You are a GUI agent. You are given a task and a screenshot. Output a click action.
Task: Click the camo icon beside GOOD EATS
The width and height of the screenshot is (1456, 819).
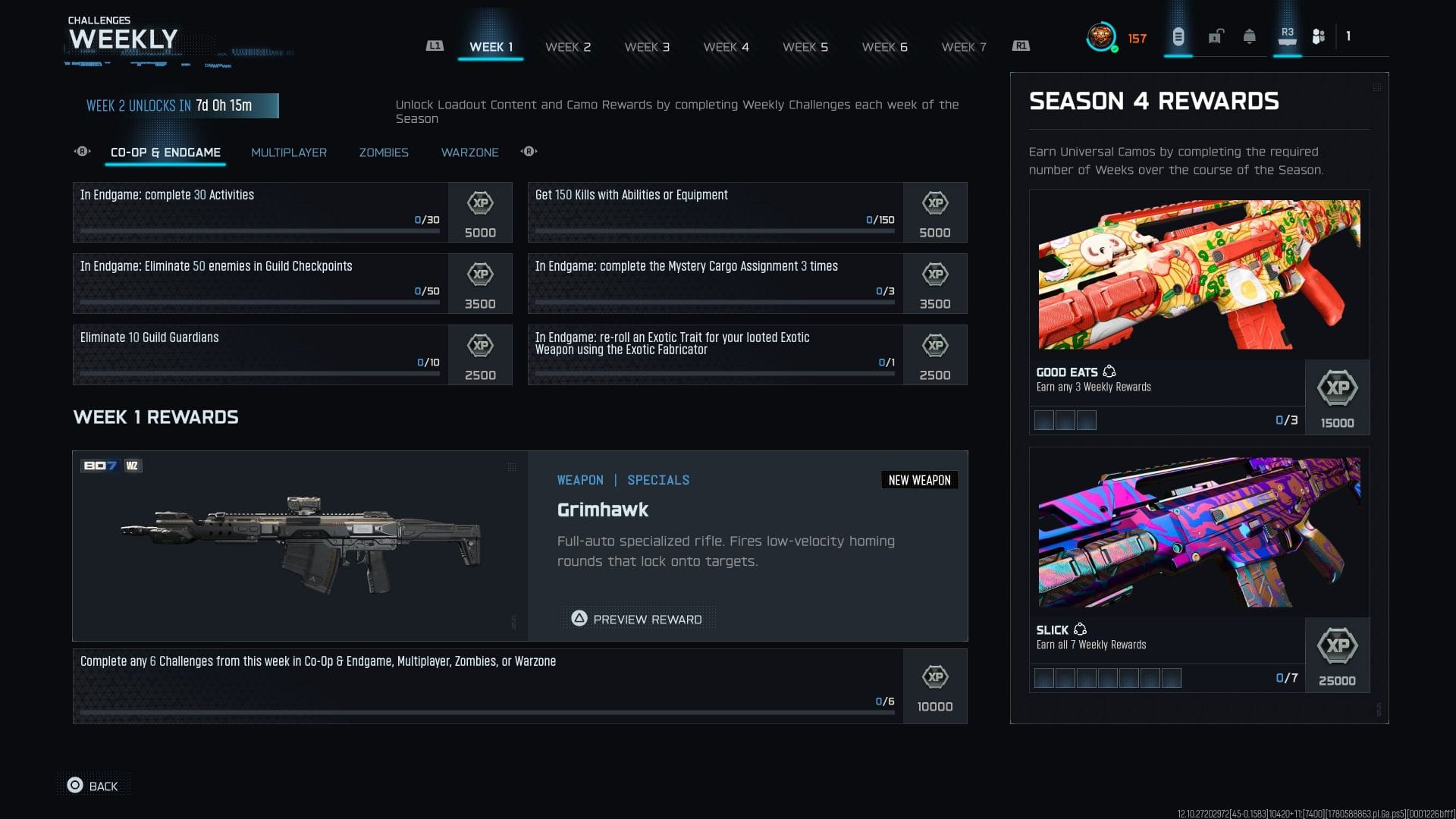pyautogui.click(x=1109, y=372)
